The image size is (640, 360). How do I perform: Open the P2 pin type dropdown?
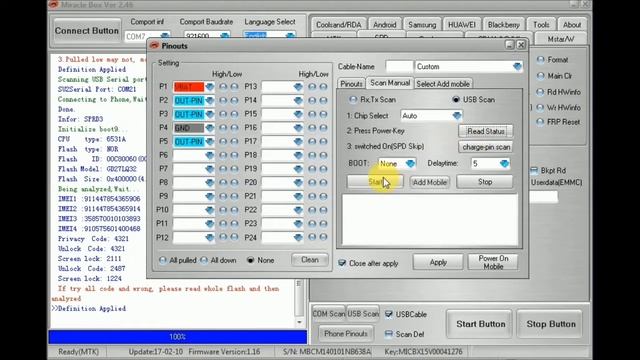[x=210, y=100]
